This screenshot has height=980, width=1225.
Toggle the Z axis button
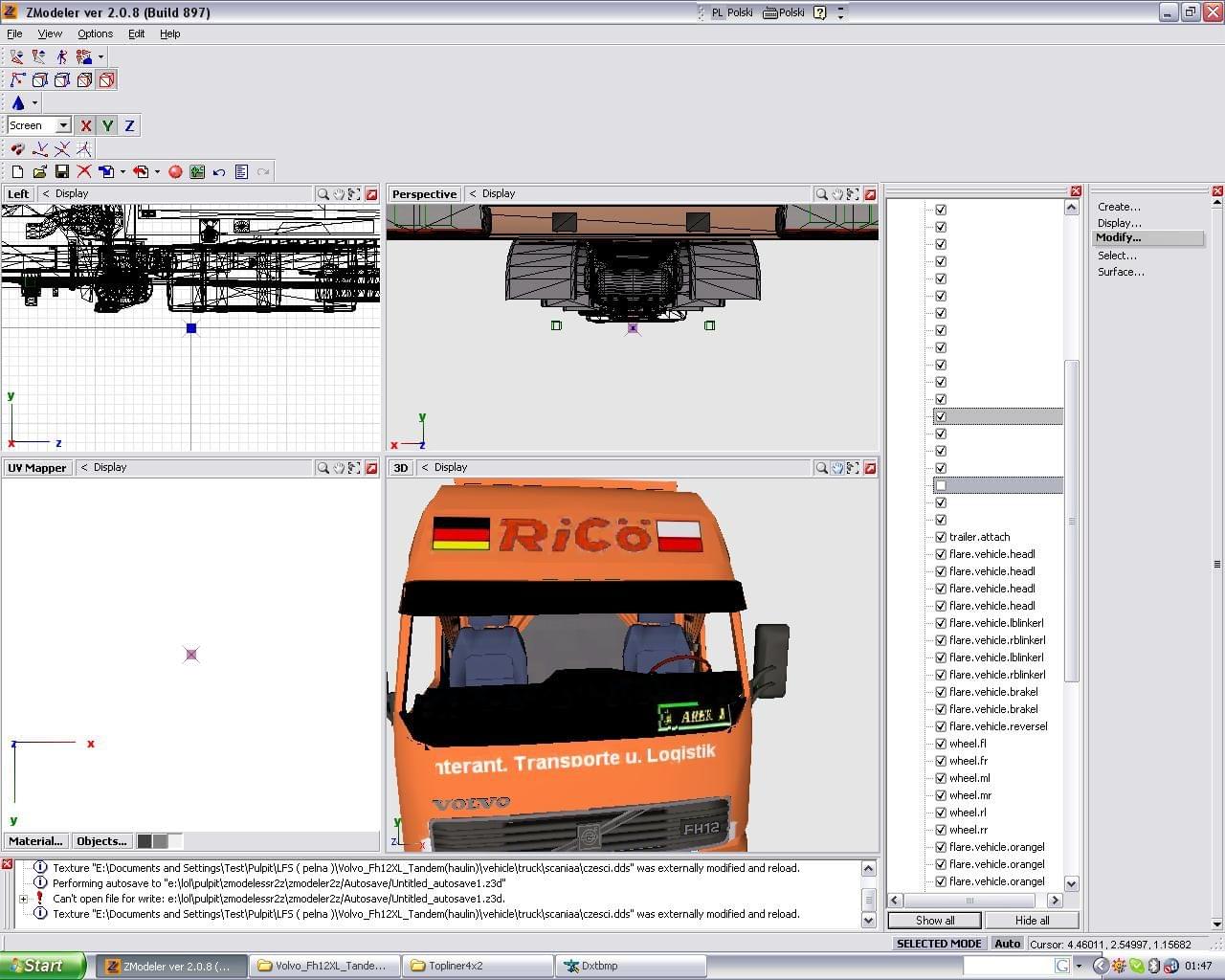pos(129,125)
